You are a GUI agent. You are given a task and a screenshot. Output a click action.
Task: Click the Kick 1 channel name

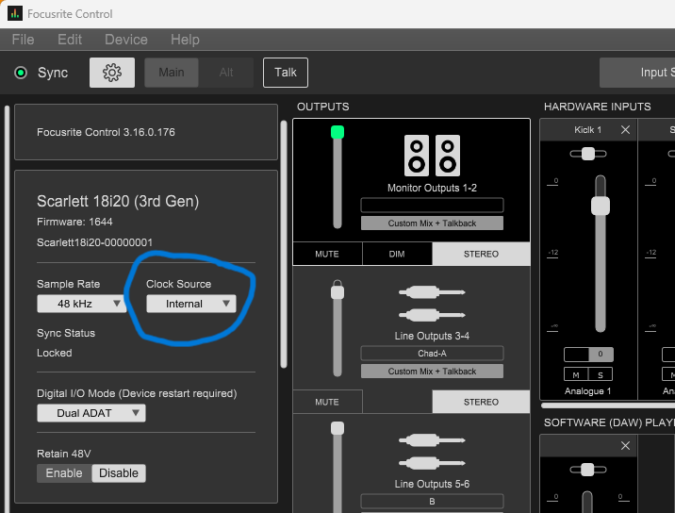coord(588,130)
